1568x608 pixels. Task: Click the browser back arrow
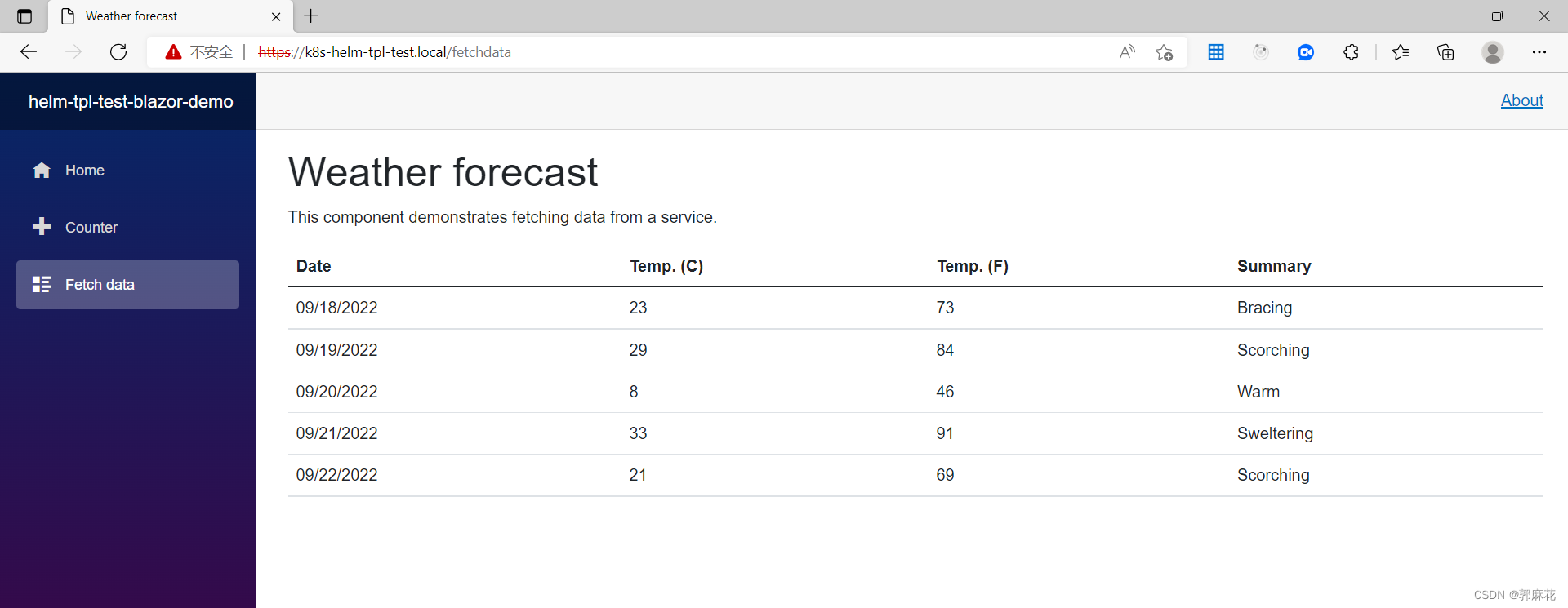[29, 52]
